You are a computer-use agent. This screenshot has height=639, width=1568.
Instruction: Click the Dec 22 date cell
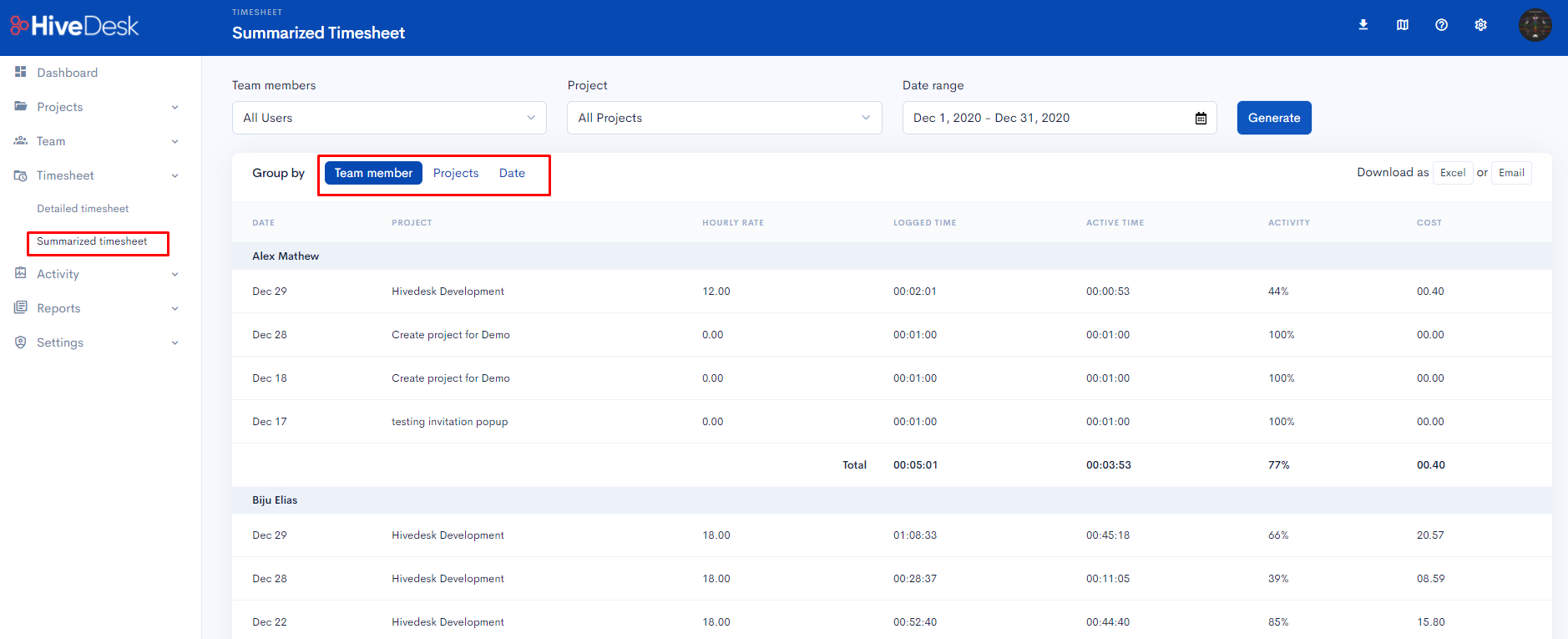point(270,622)
